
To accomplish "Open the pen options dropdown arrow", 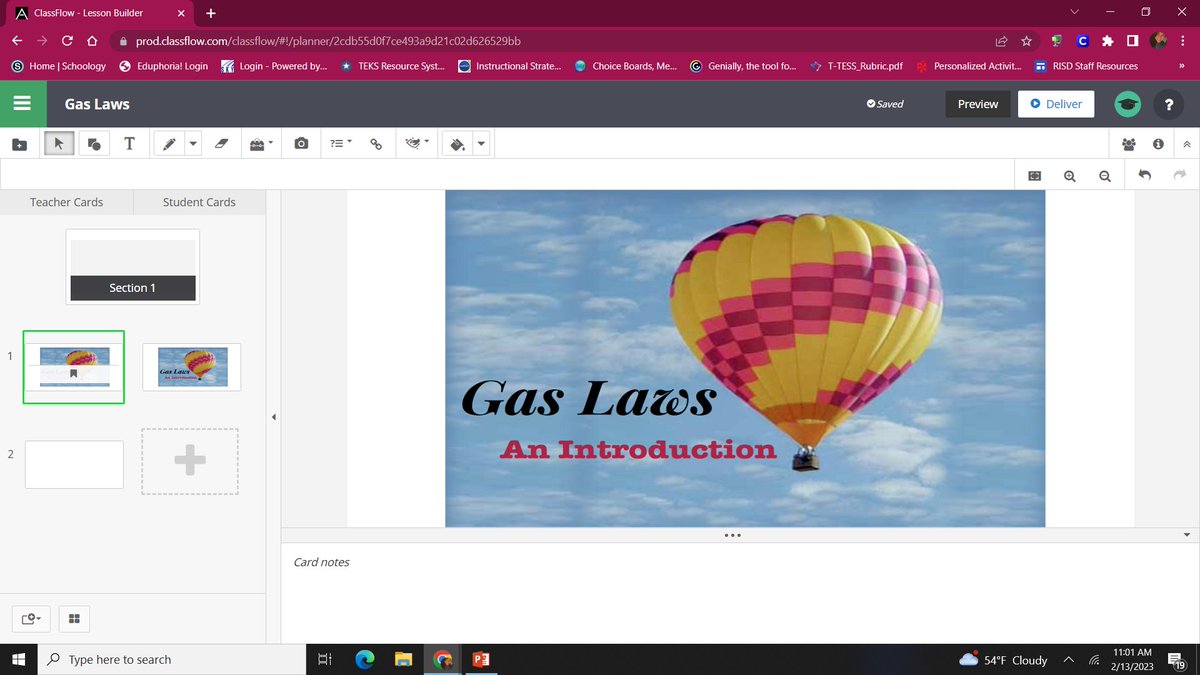I will pyautogui.click(x=193, y=143).
